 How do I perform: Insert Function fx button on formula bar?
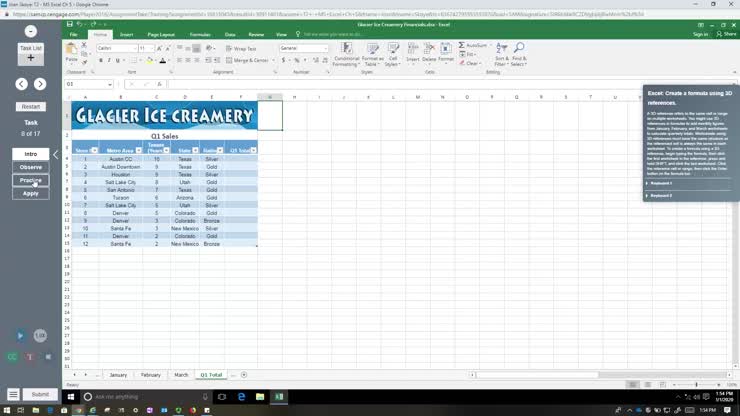(160, 84)
